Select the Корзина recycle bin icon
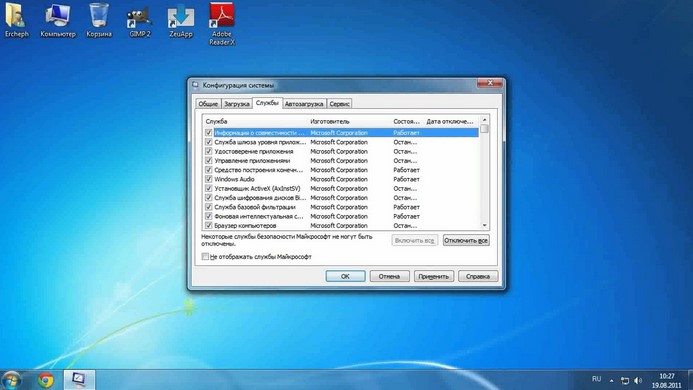693x390 pixels. click(x=99, y=20)
